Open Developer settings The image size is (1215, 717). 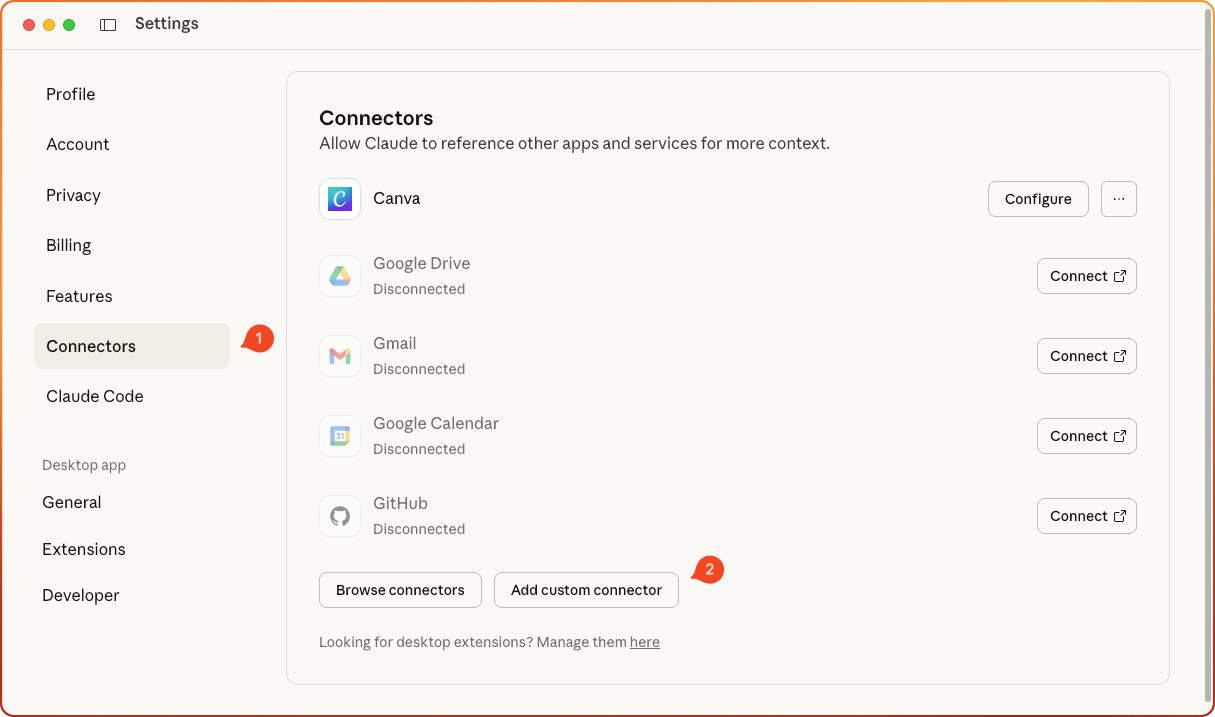pos(80,595)
